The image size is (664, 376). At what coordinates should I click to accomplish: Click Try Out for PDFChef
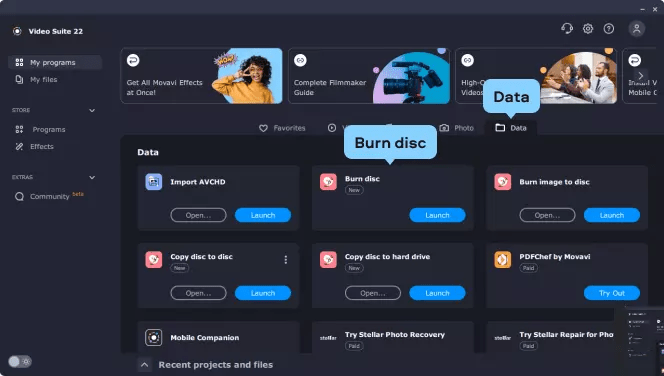tap(612, 293)
